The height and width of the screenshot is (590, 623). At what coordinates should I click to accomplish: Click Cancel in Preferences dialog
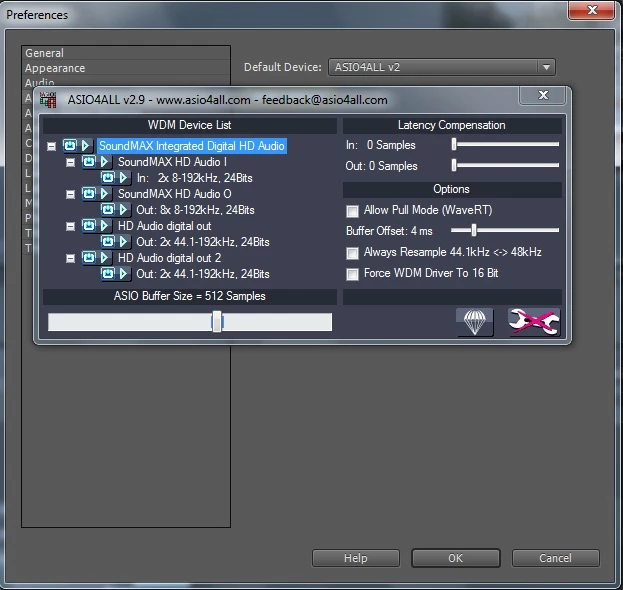(x=555, y=558)
